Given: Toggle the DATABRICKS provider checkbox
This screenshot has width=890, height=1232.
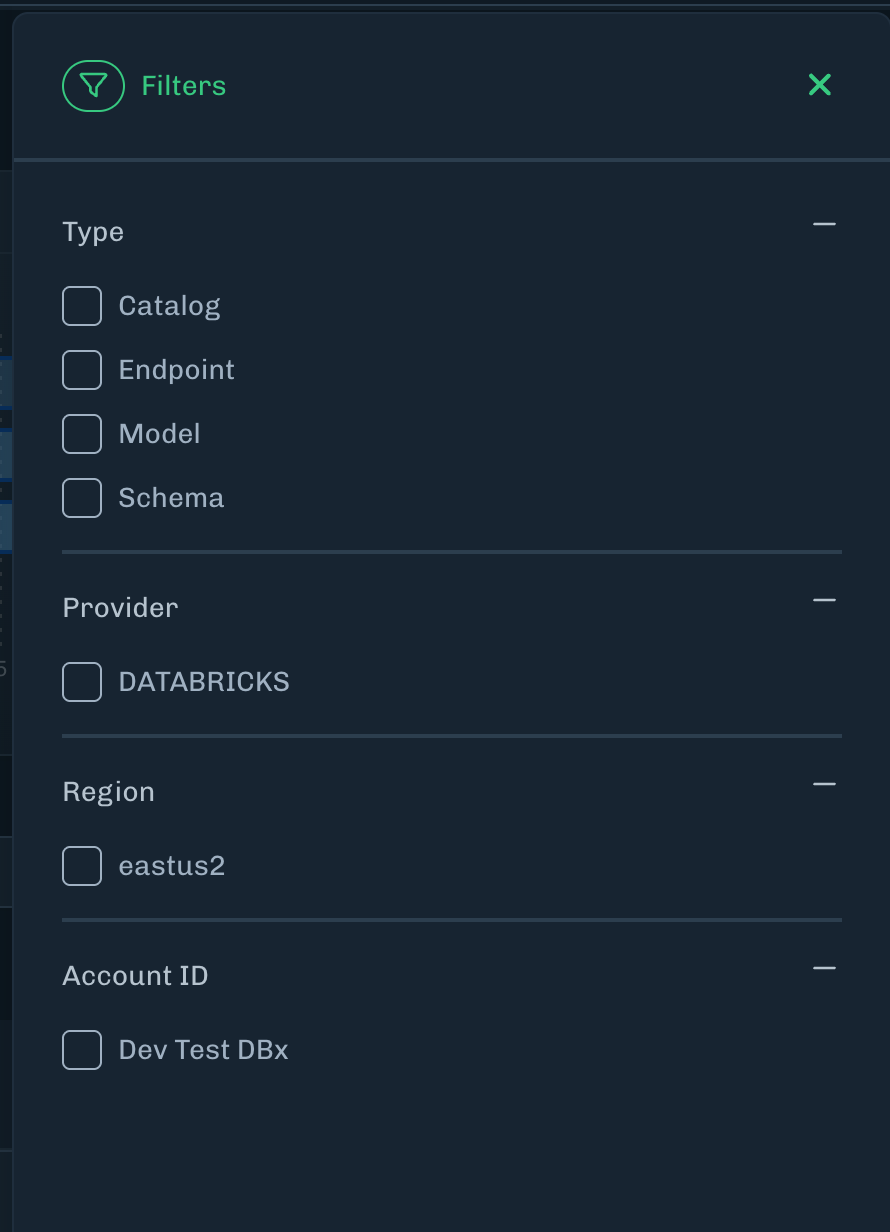Looking at the screenshot, I should (x=82, y=682).
